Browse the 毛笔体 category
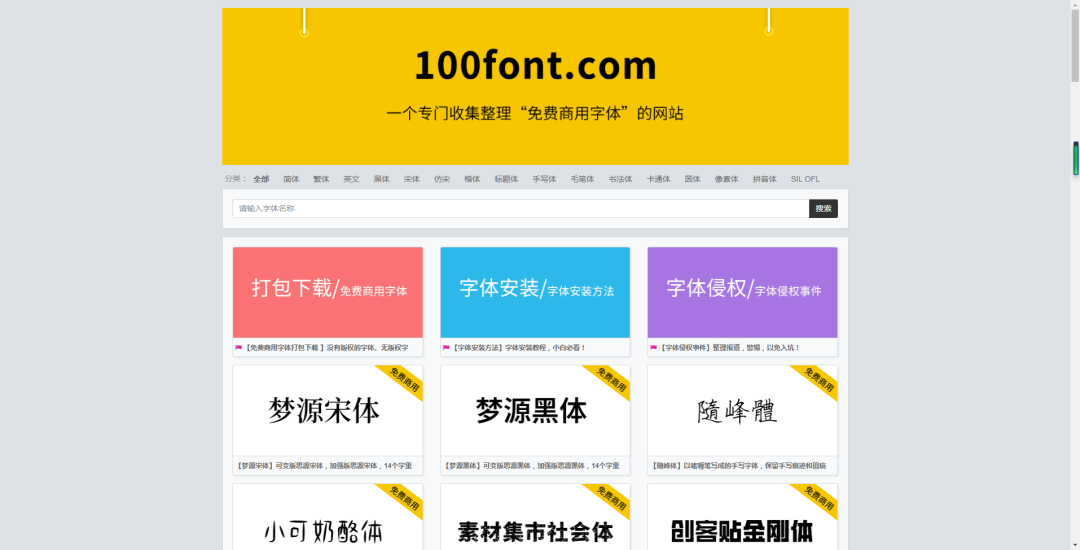This screenshot has width=1080, height=550. (582, 179)
